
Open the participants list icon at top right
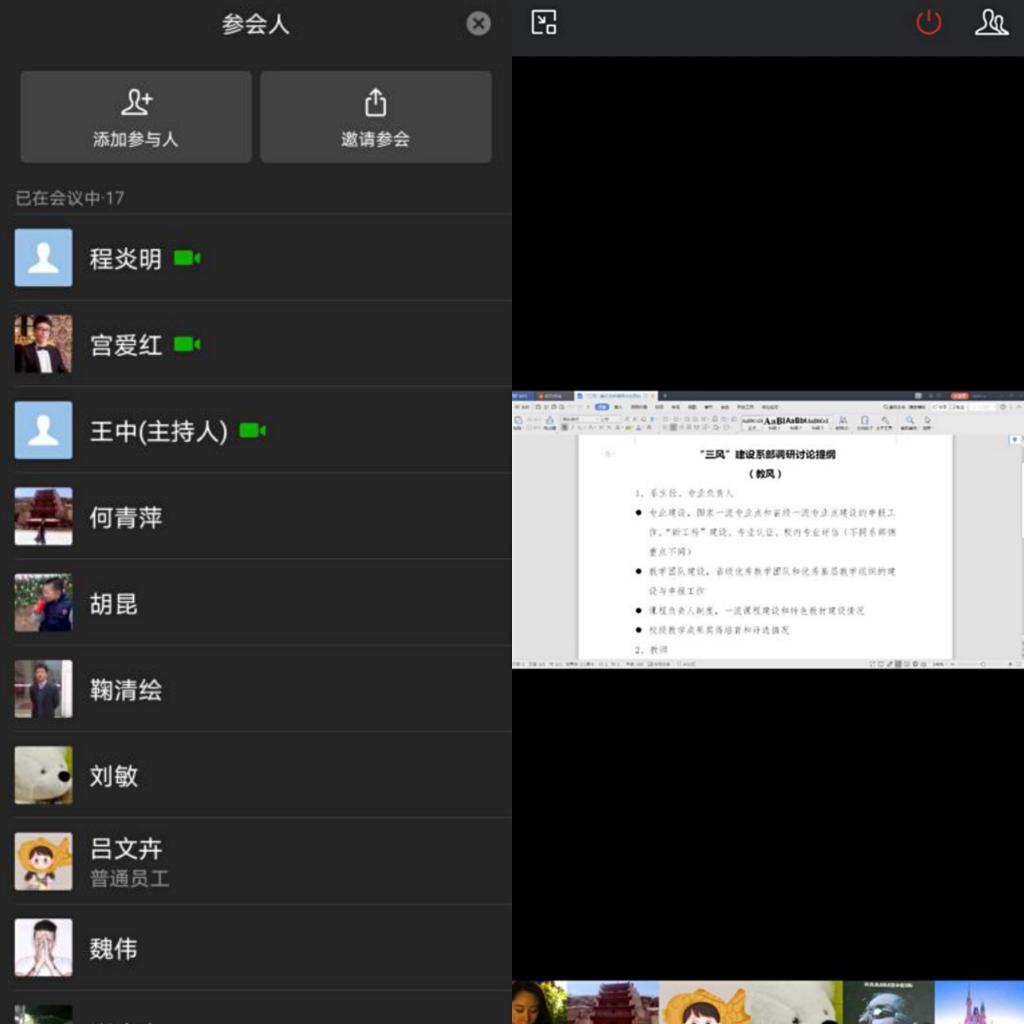pos(991,23)
